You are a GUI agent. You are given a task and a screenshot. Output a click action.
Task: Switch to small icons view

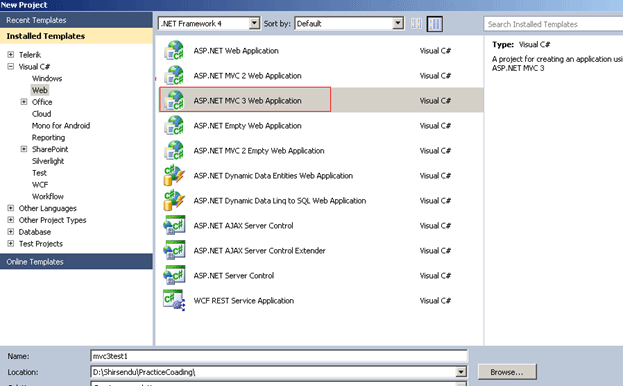tap(416, 24)
